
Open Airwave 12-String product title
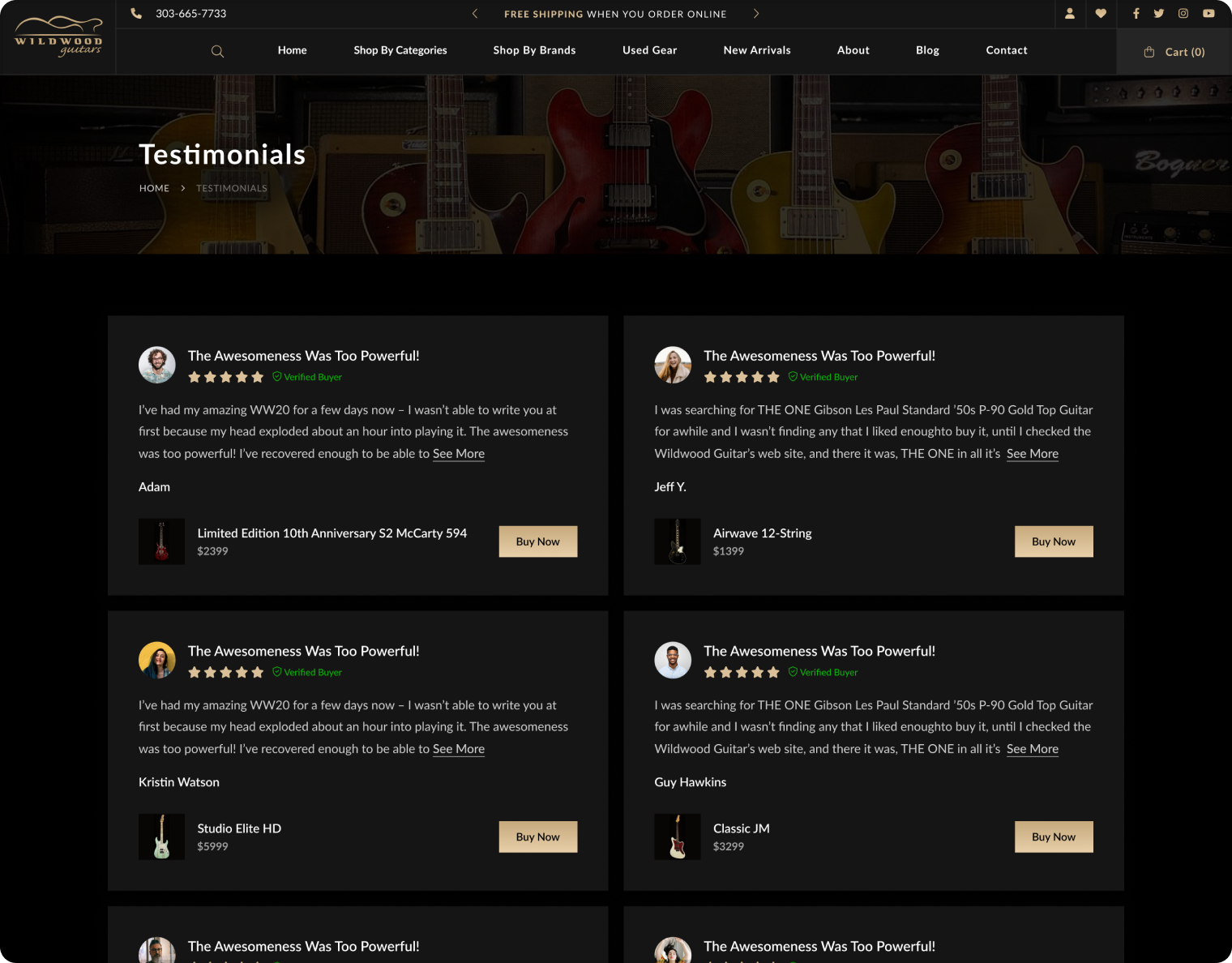[763, 533]
